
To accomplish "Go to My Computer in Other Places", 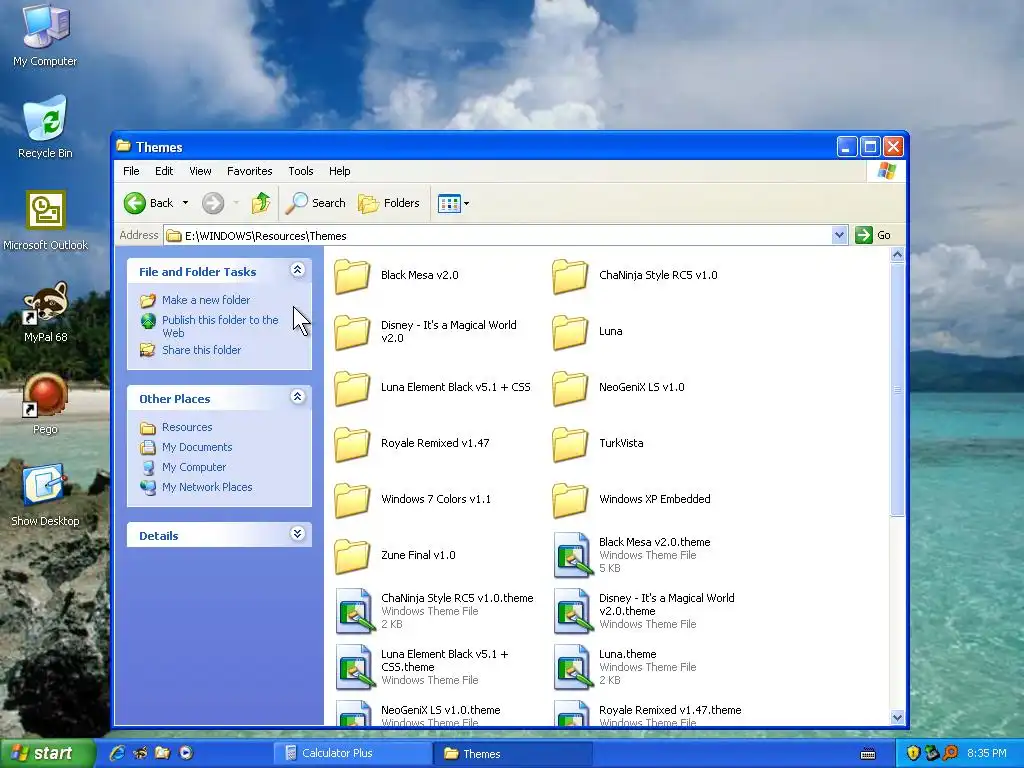I will click(x=193, y=467).
